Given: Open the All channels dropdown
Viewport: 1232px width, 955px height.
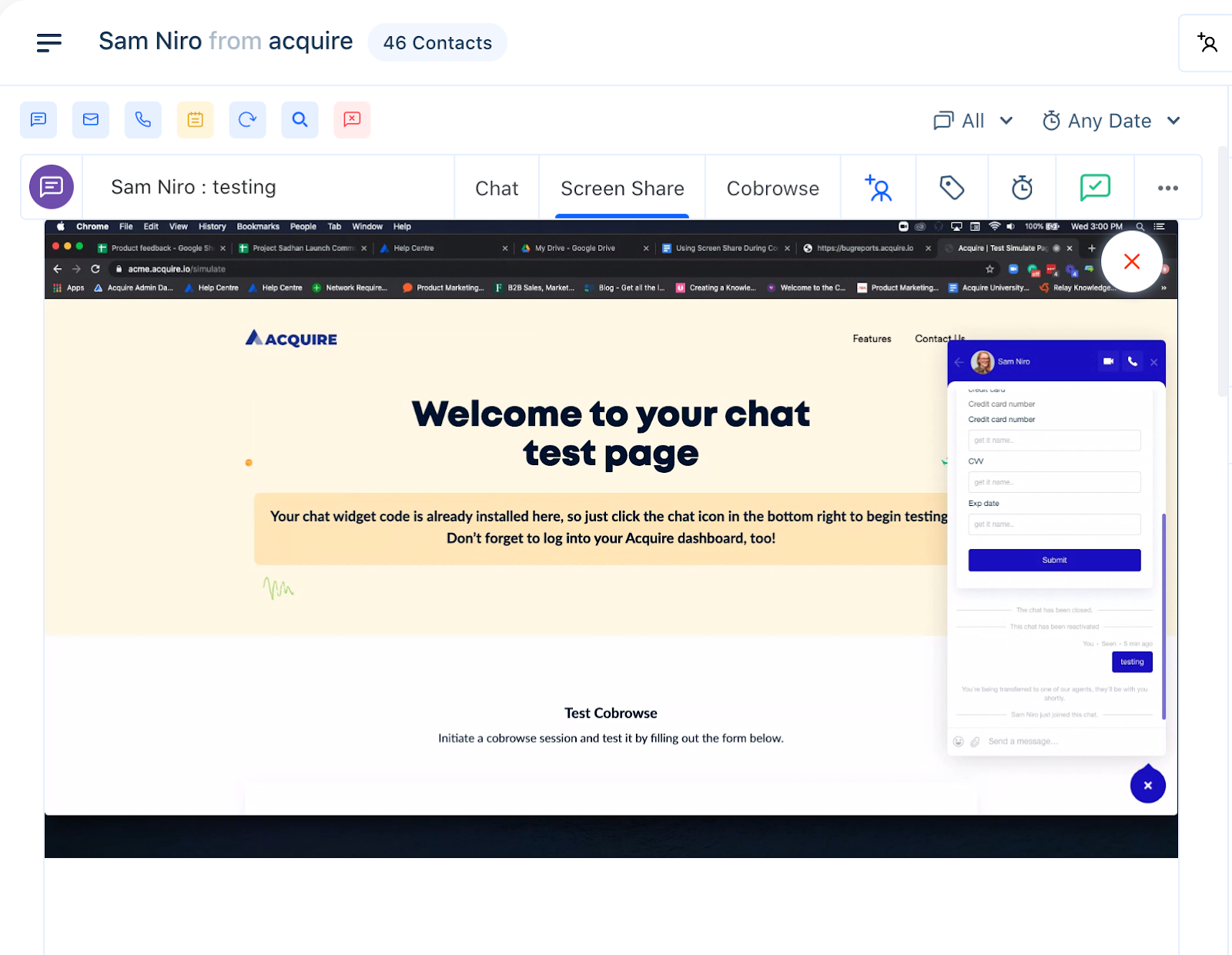Looking at the screenshot, I should coord(973,121).
